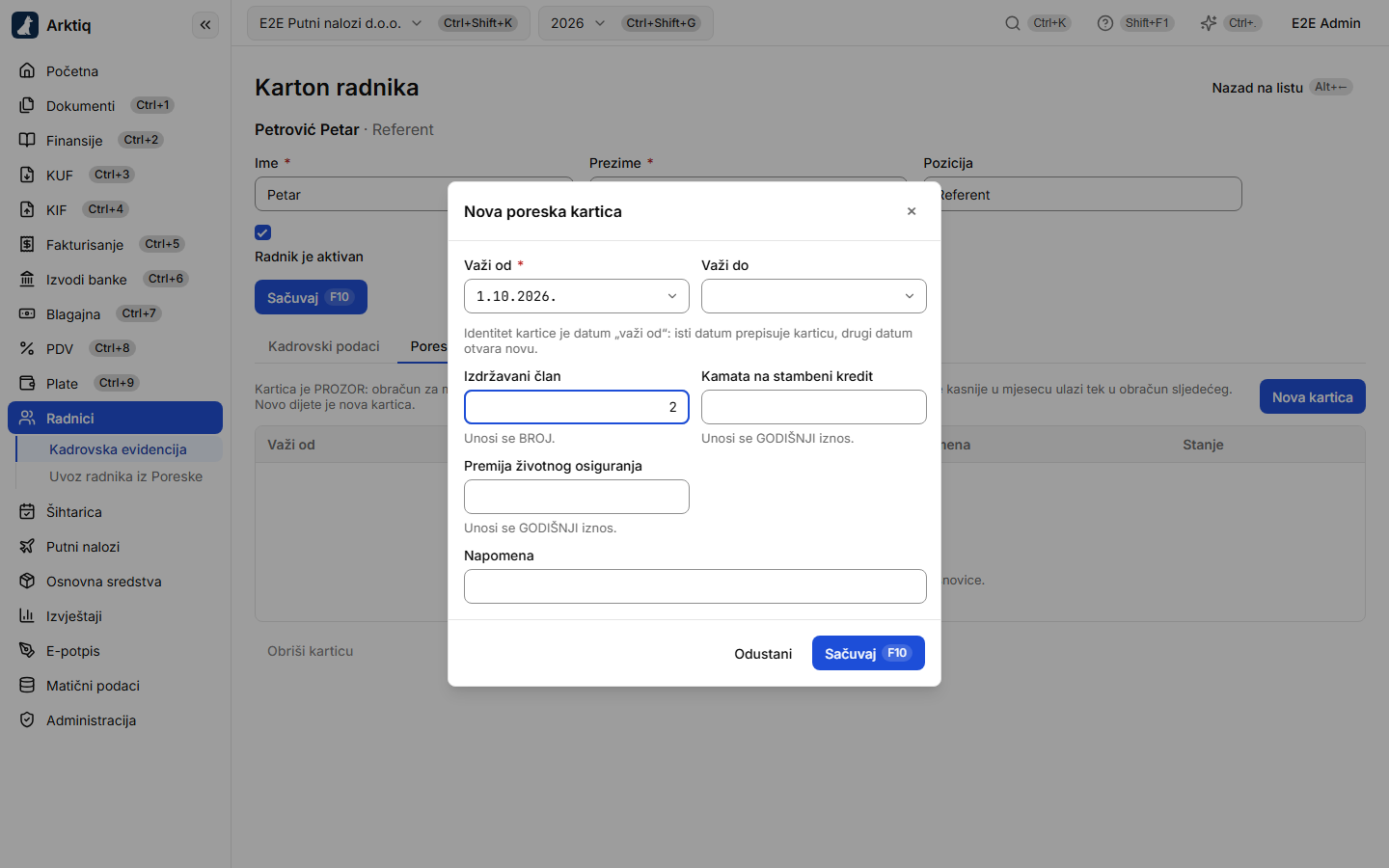Open the KUF incoming invoices icon
The height and width of the screenshot is (868, 1389).
[x=27, y=175]
